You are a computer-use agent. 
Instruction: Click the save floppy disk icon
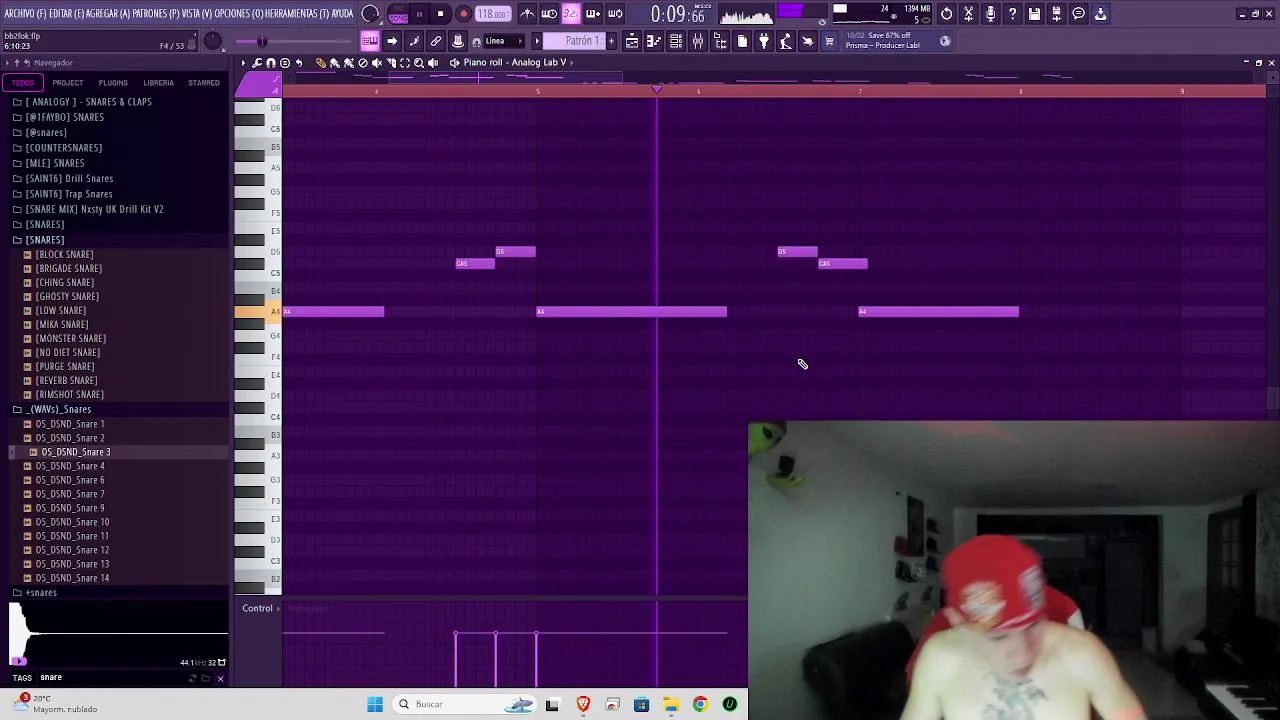click(1034, 14)
